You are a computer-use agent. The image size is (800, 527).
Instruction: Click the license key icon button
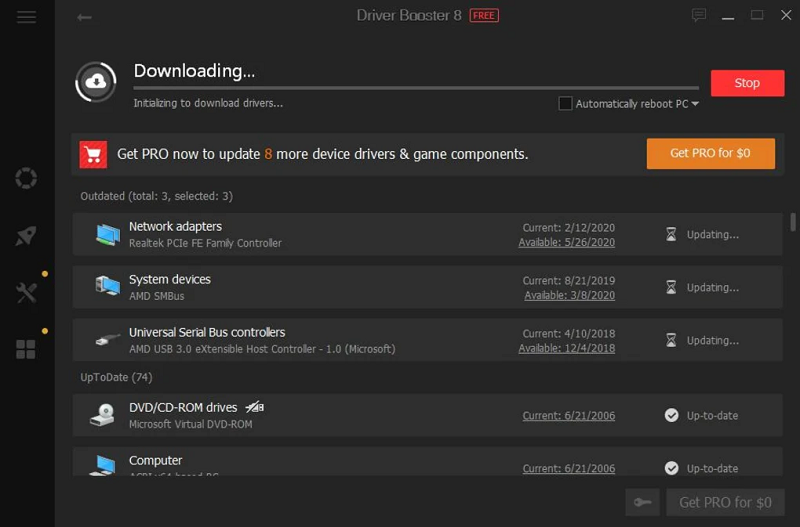[640, 502]
